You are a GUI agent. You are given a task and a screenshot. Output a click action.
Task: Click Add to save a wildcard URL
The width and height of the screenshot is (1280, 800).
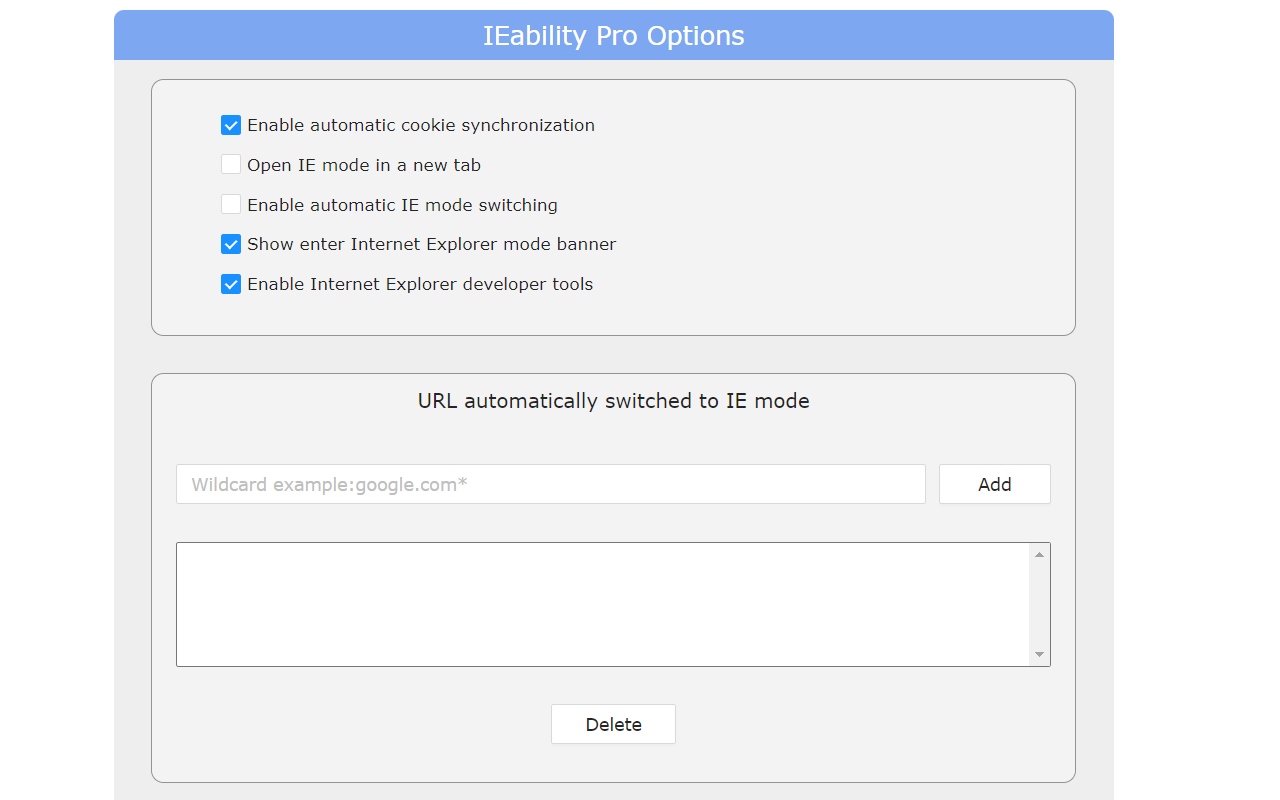coord(994,484)
